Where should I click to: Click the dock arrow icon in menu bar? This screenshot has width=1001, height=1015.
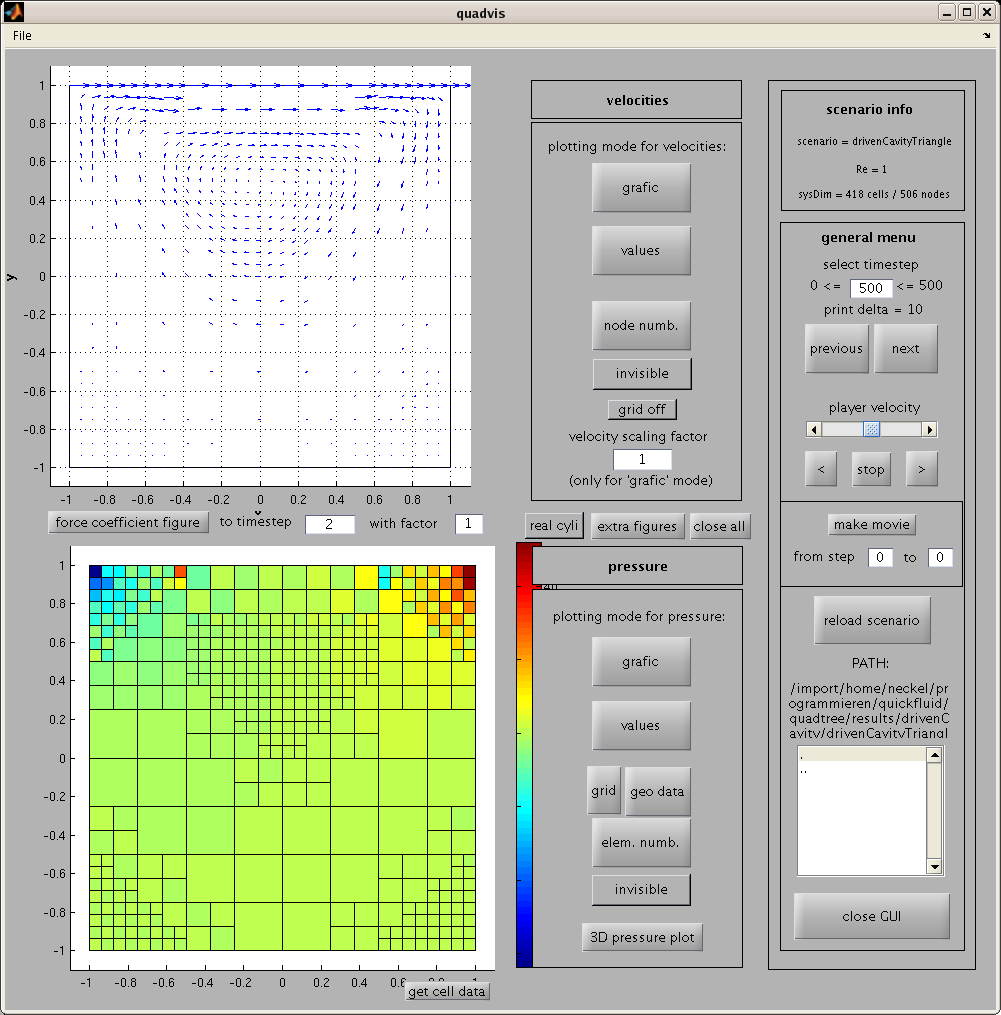(986, 36)
